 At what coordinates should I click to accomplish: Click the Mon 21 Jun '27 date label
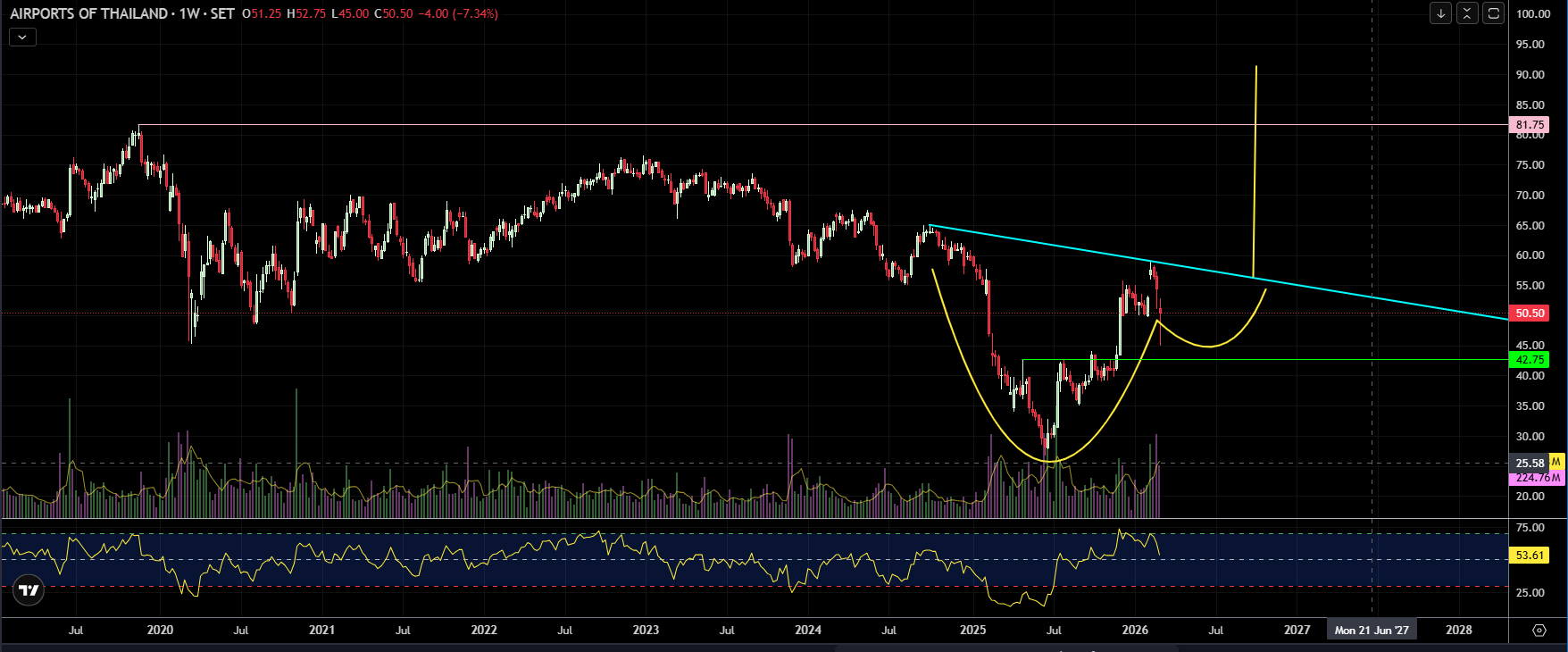pos(1372,630)
